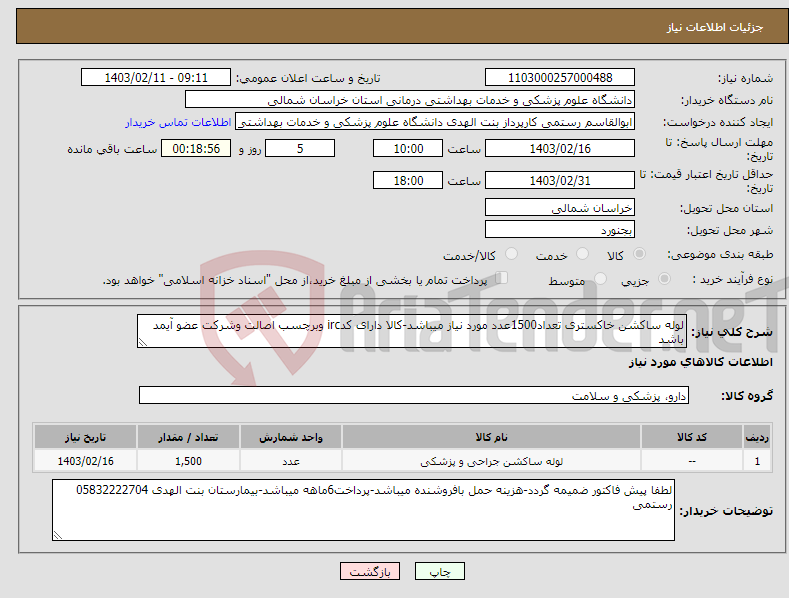This screenshot has width=789, height=598.
Task: Toggle the اسناد خزانه اسلامی payment checkbox
Action: point(502,278)
